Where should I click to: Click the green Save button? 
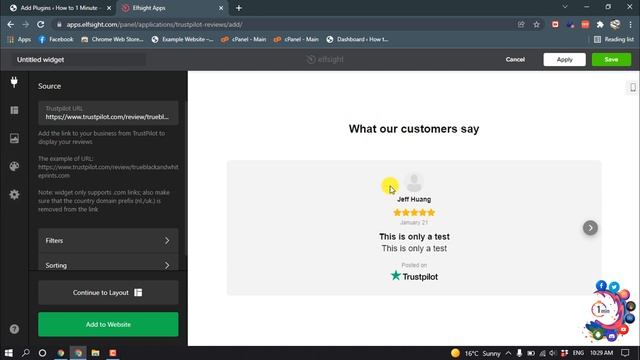[x=611, y=60]
